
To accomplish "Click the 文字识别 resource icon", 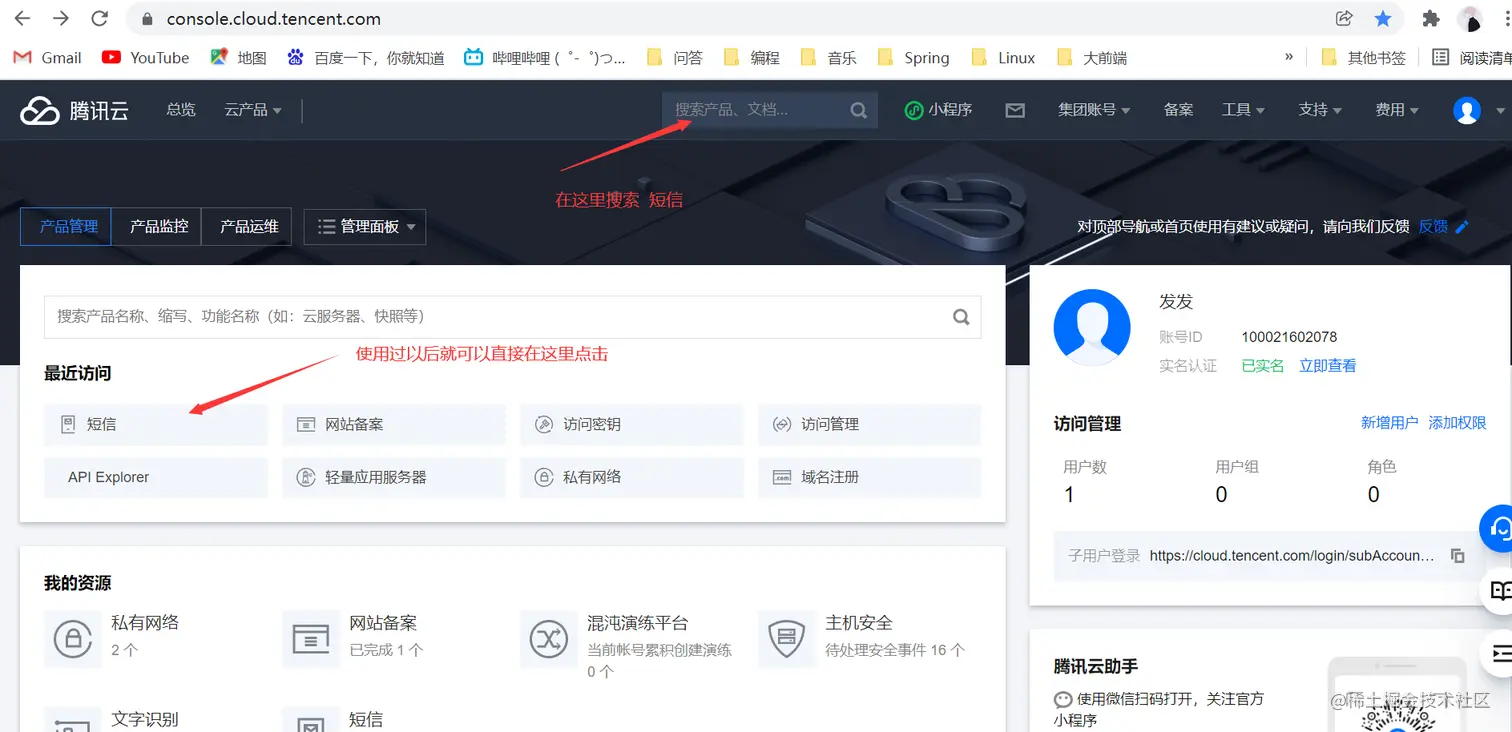I will coord(73,720).
